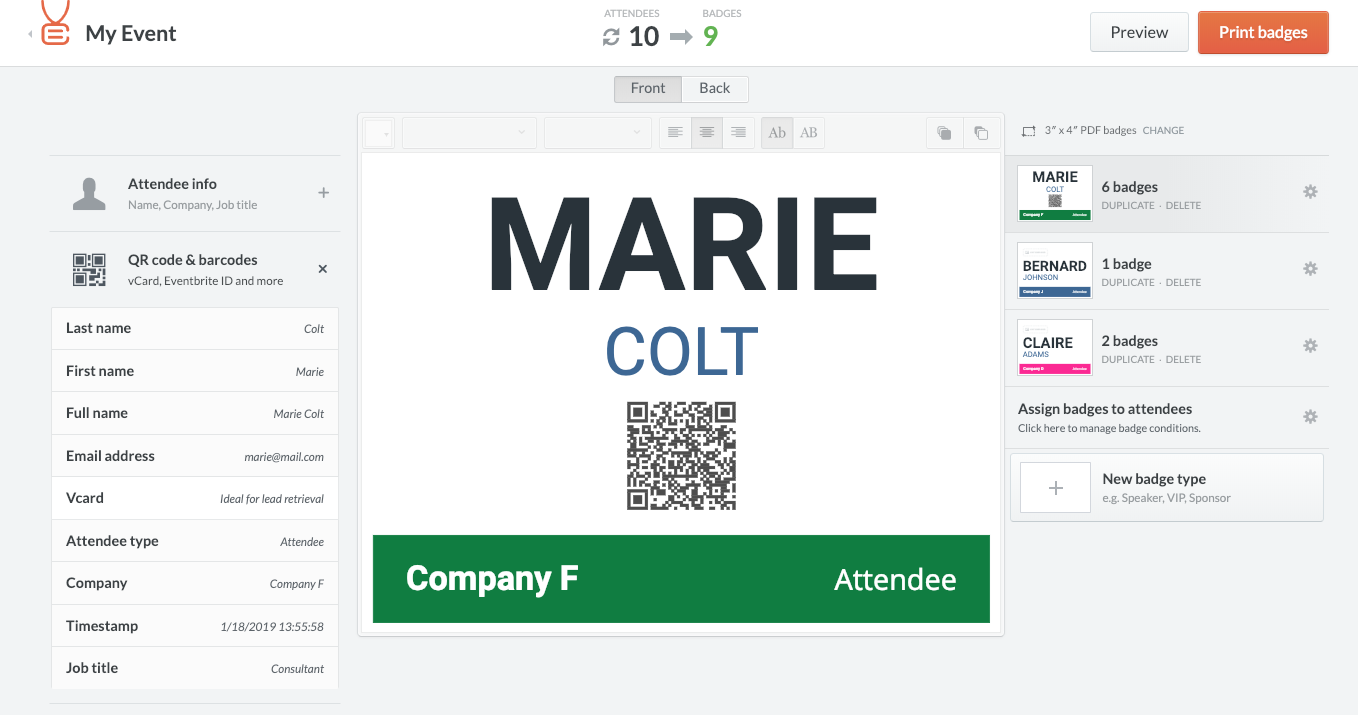Click the QR code & barcodes icon
This screenshot has width=1358, height=715.
pos(90,270)
